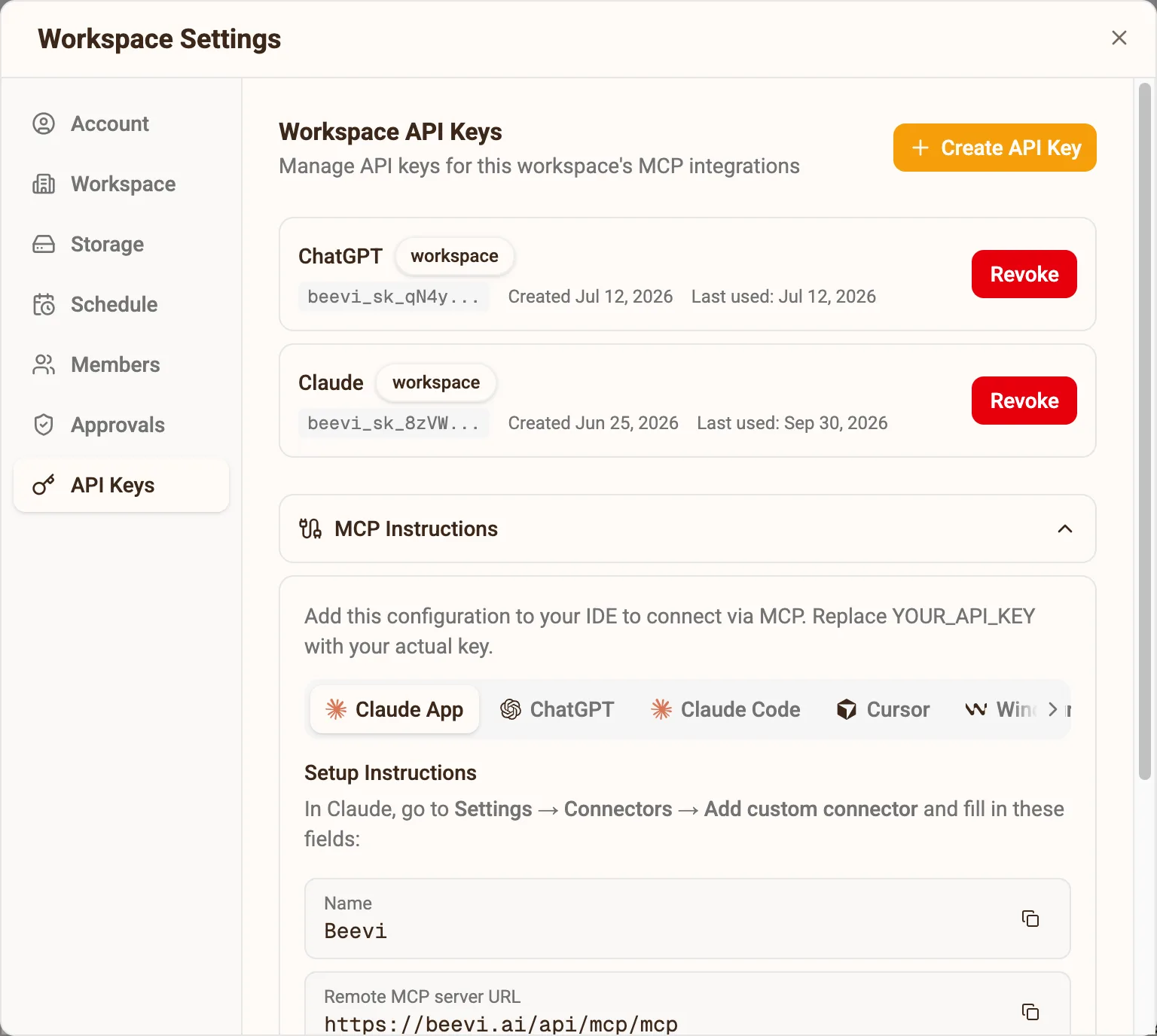The width and height of the screenshot is (1157, 1036).
Task: Open the Members settings section
Action: 121,364
